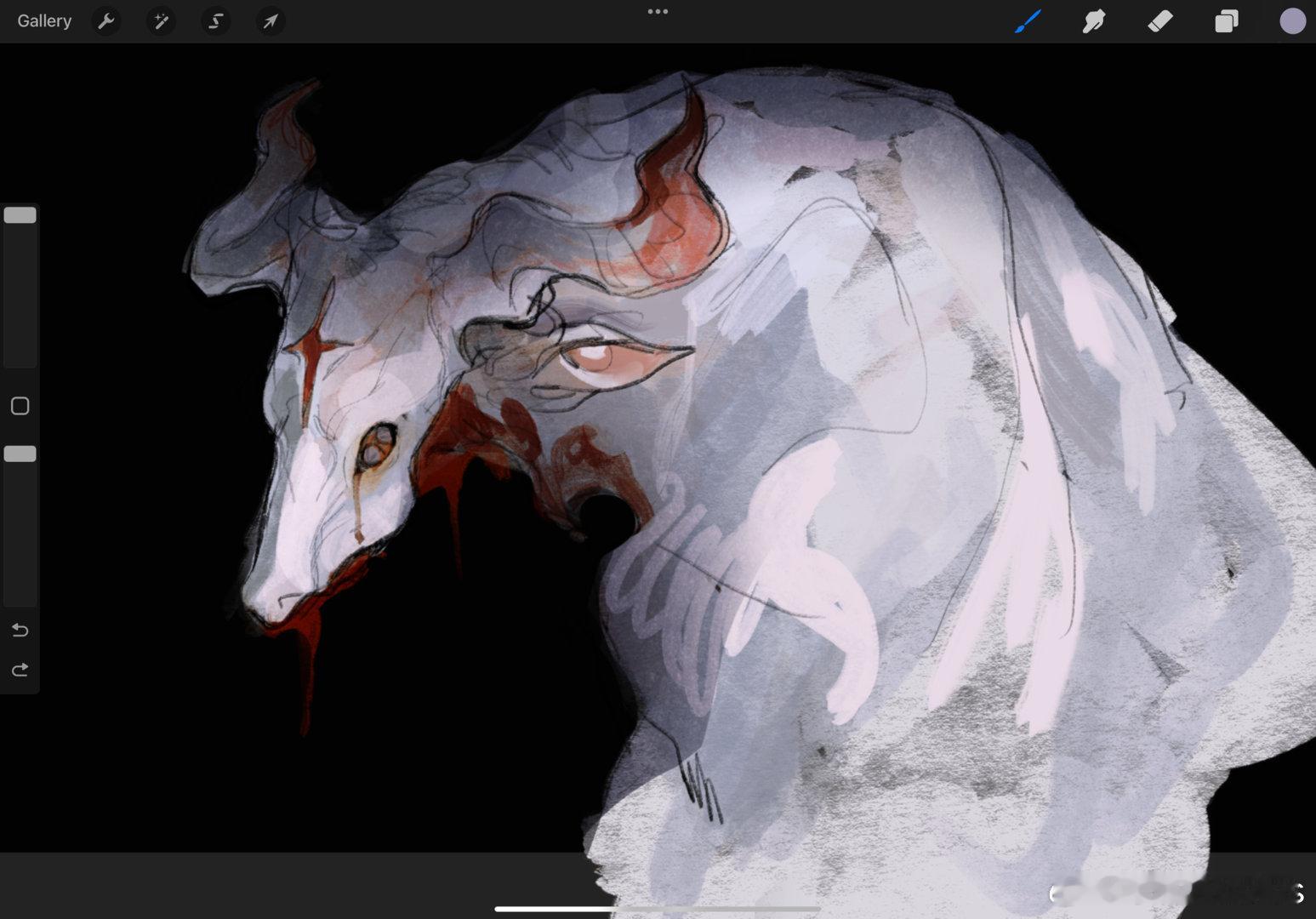The height and width of the screenshot is (919, 1316).
Task: Tap the iPad home indicator bar
Action: [658, 909]
